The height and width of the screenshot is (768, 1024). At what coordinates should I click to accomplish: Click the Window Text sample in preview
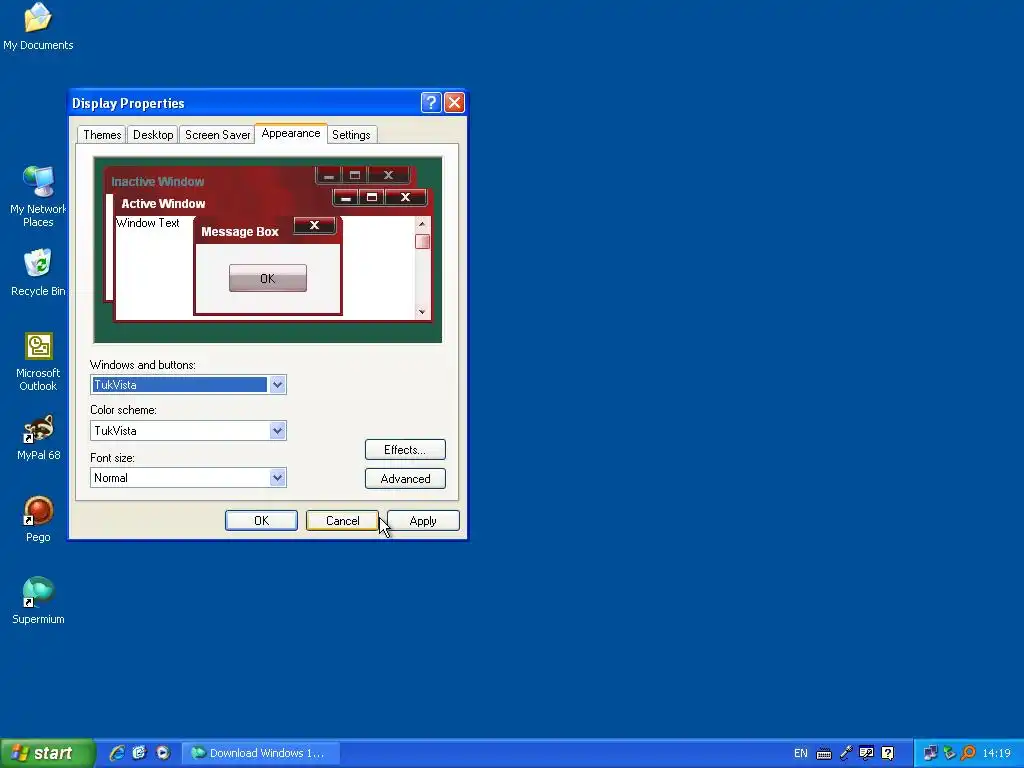[148, 223]
